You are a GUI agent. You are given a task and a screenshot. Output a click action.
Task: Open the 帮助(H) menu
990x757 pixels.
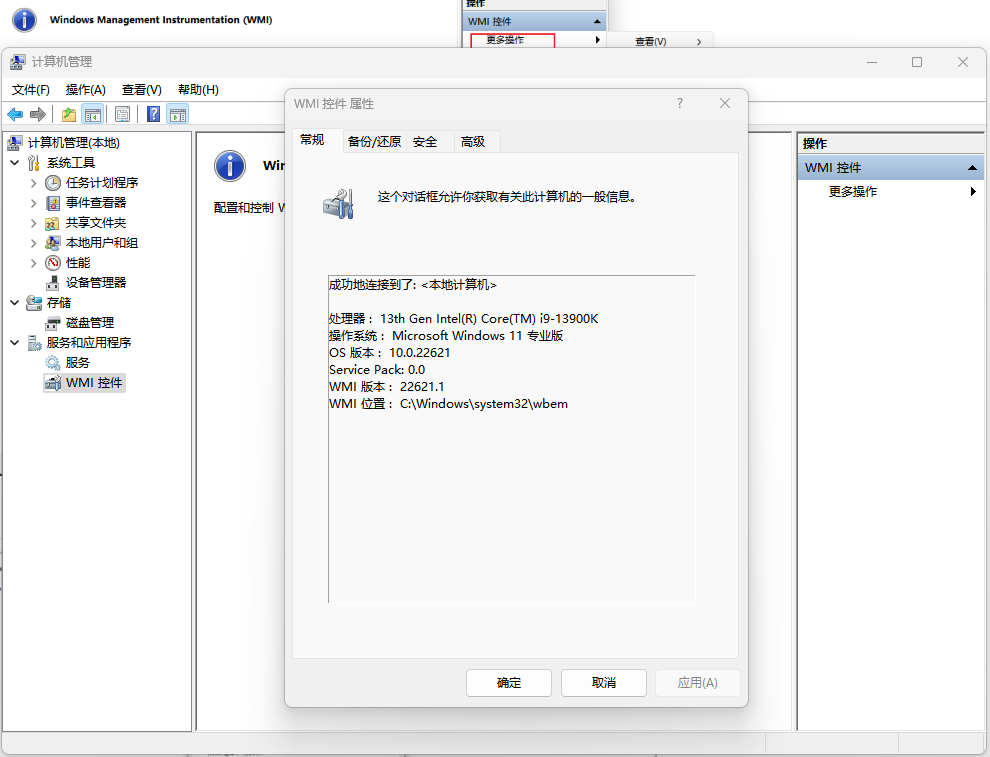click(198, 90)
